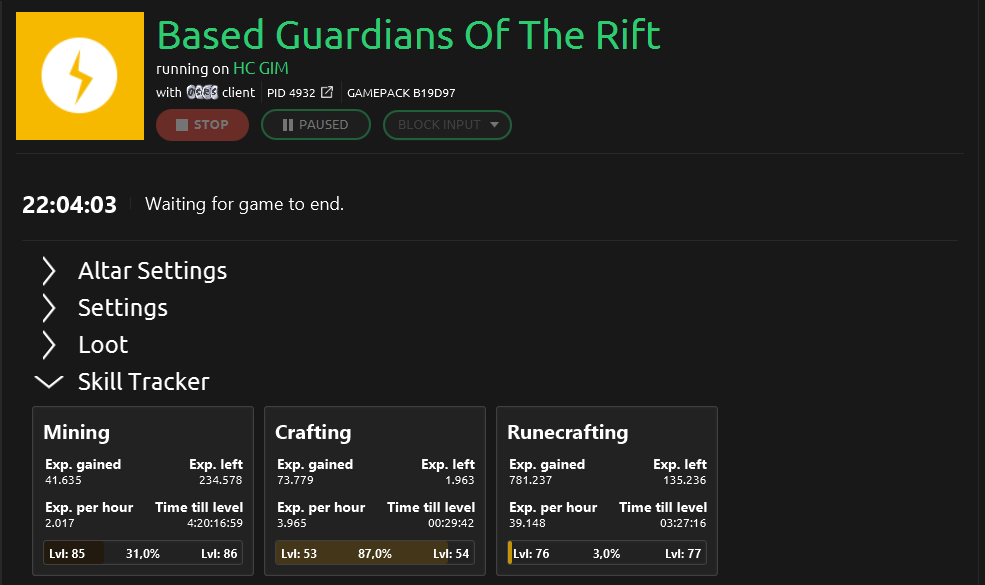
Task: Click the HC GIM account link
Action: [x=258, y=68]
